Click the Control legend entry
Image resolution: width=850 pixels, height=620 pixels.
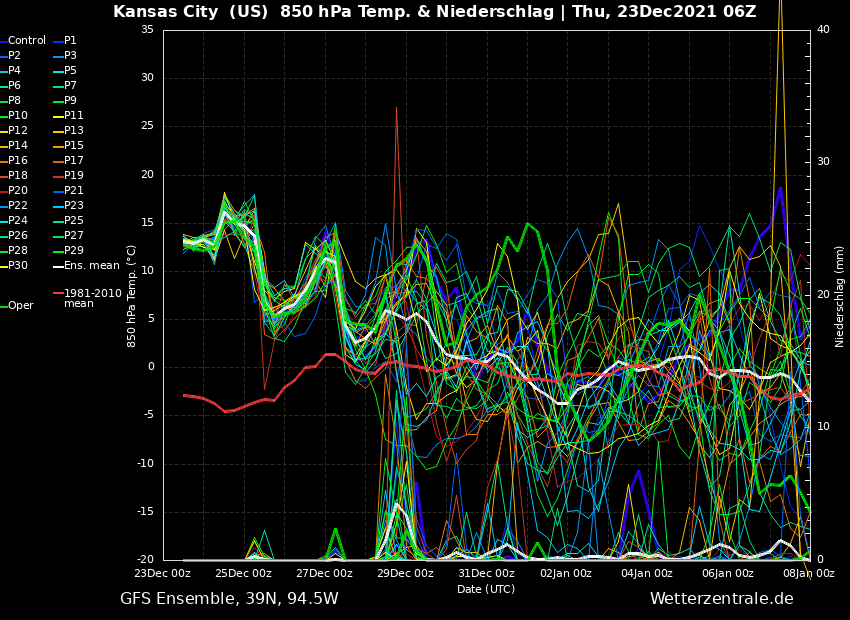[x=27, y=41]
